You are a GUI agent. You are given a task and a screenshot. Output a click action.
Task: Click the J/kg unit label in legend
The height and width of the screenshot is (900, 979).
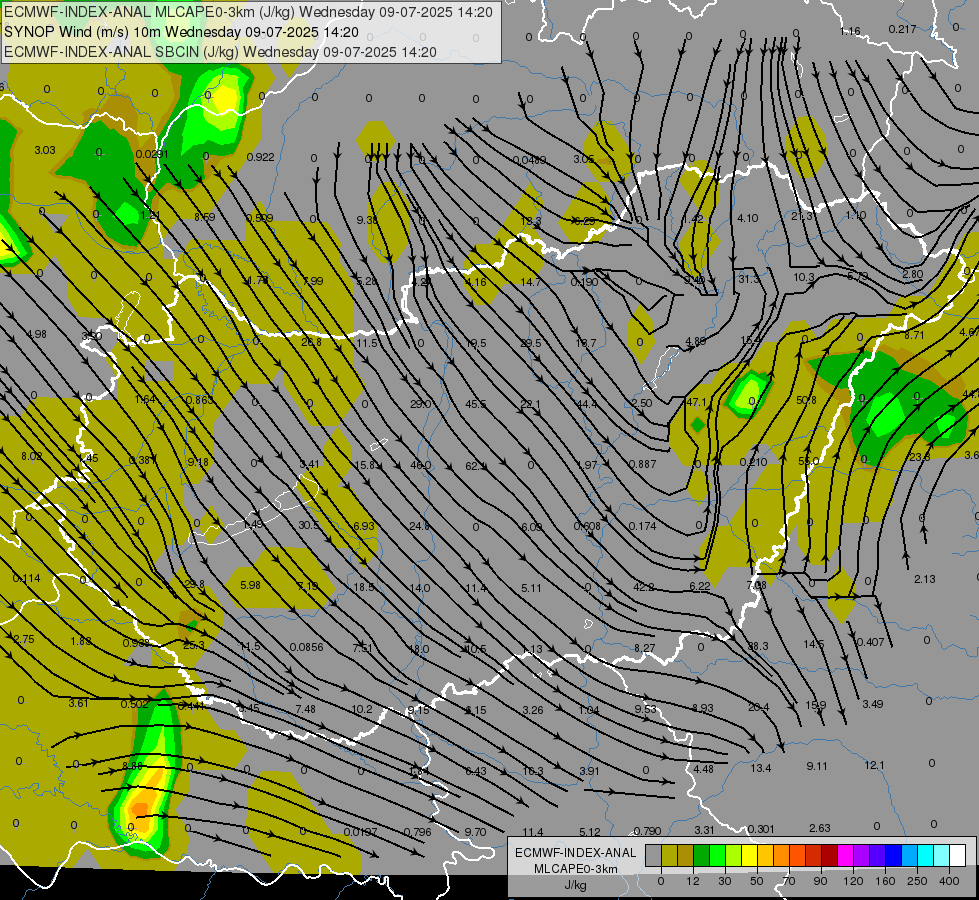click(x=576, y=885)
